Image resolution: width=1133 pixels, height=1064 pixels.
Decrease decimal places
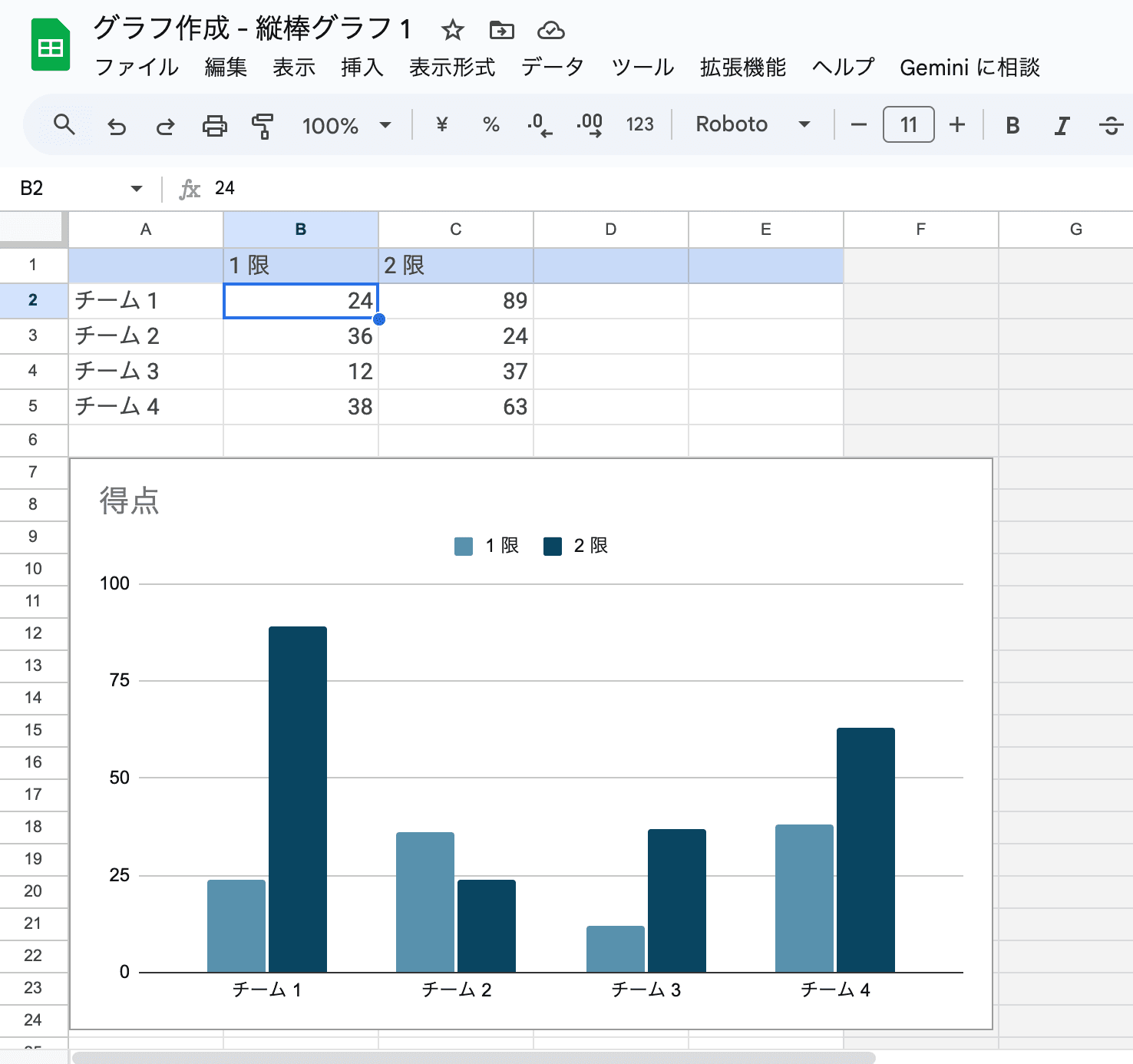[540, 124]
